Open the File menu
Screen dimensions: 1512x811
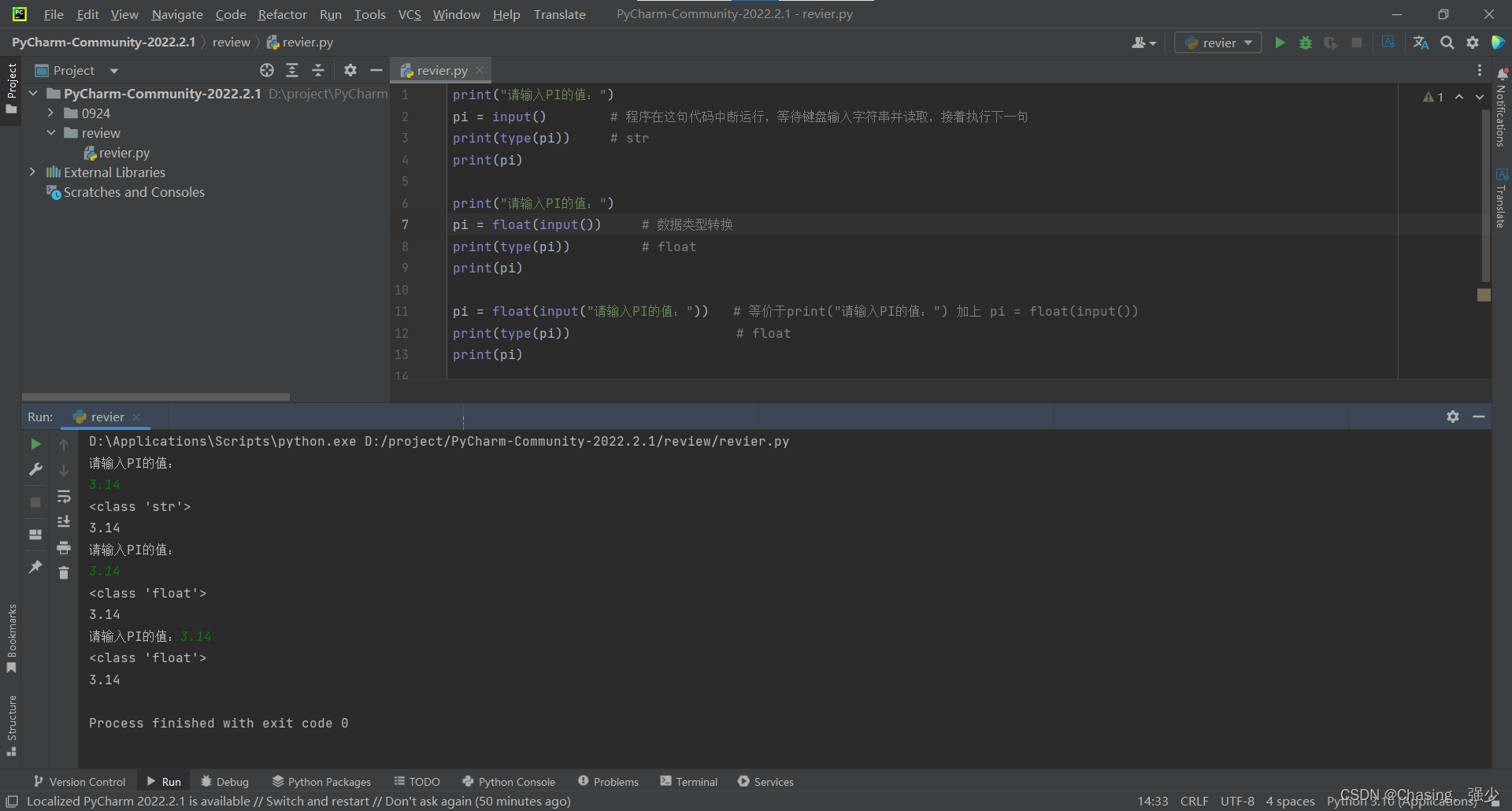point(54,14)
